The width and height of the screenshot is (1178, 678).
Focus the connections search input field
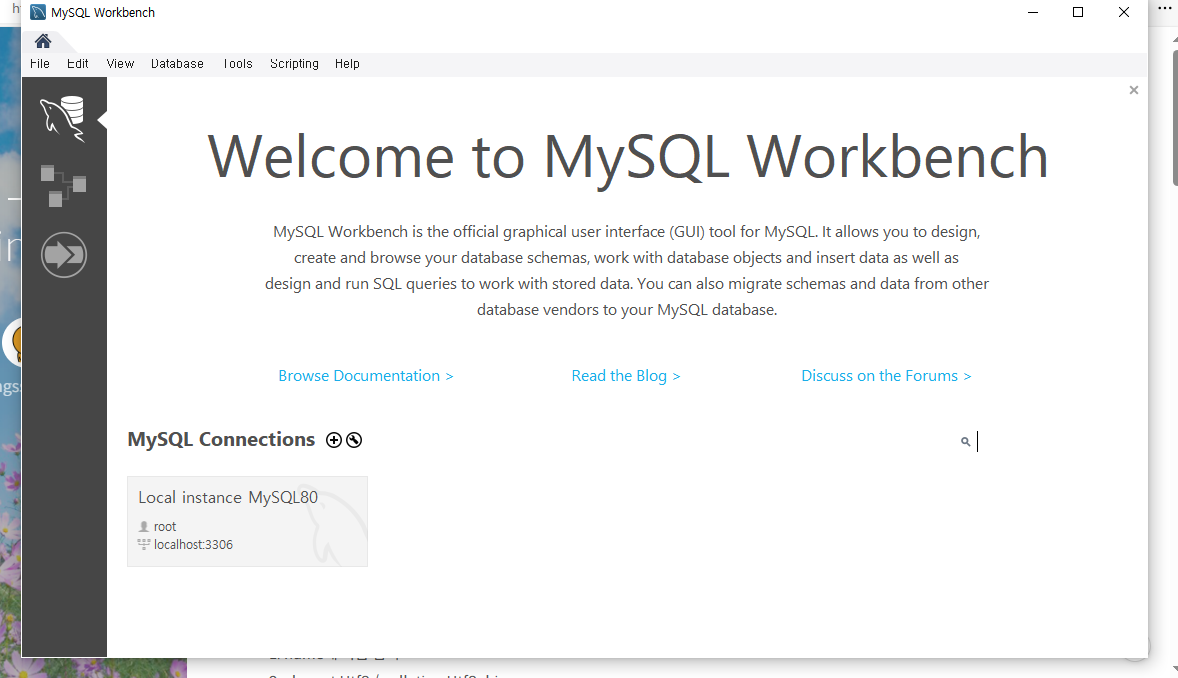(x=1052, y=442)
